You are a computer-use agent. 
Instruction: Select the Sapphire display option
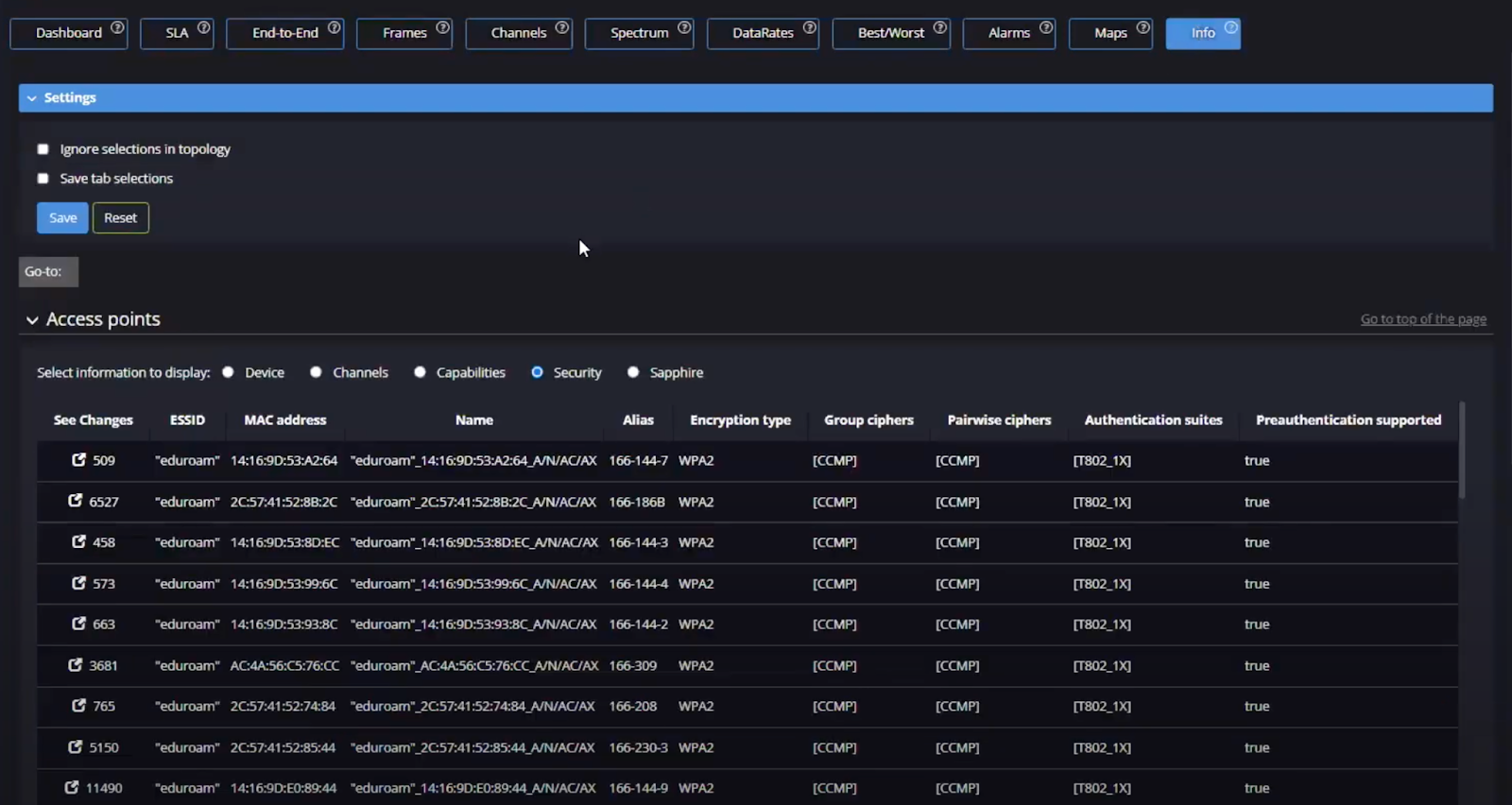click(633, 372)
